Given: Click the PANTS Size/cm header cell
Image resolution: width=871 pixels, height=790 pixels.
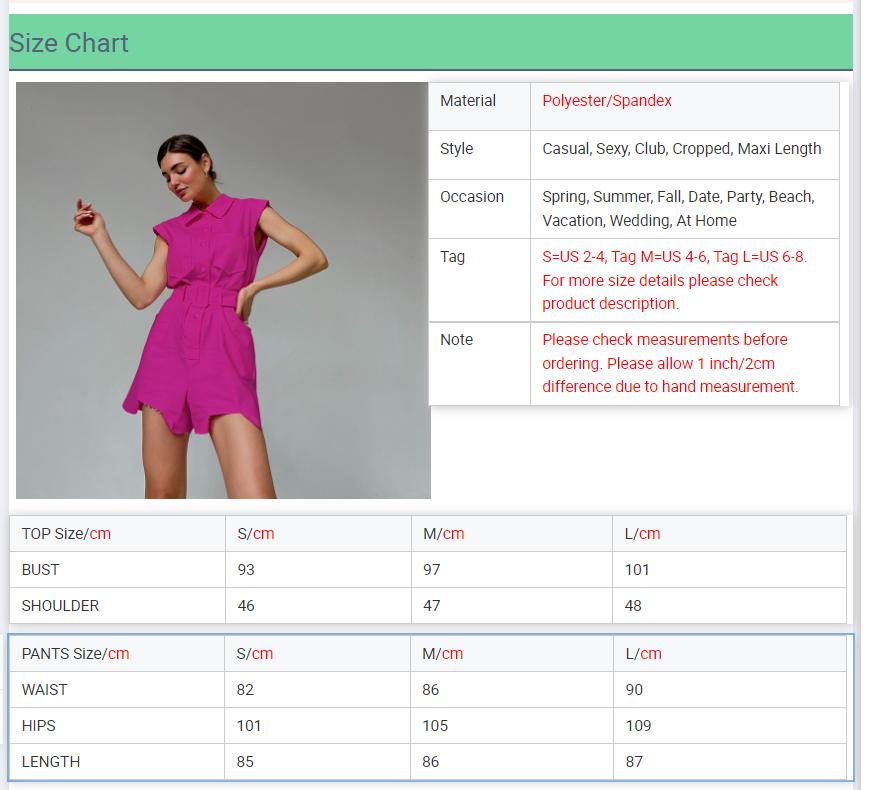Looking at the screenshot, I should tap(75, 654).
